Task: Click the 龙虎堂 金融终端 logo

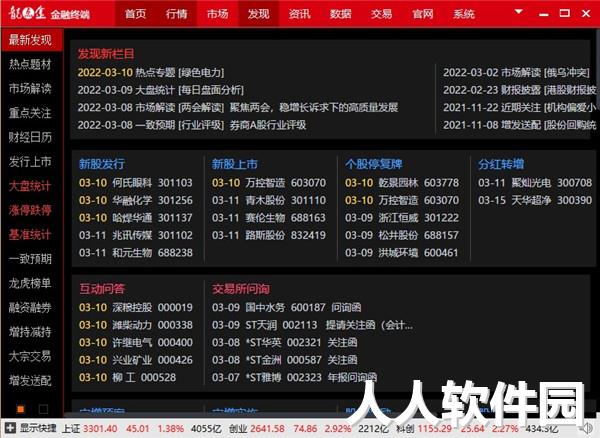Action: (49, 13)
